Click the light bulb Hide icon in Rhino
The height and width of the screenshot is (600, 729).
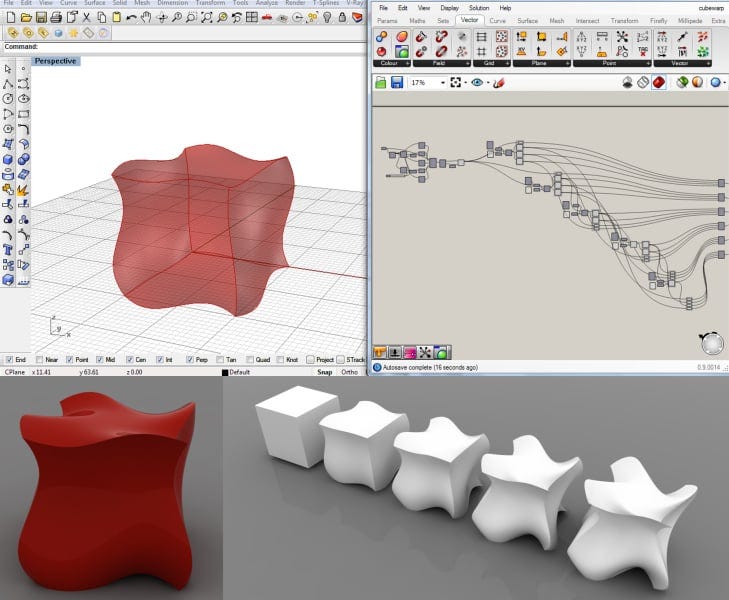point(327,18)
